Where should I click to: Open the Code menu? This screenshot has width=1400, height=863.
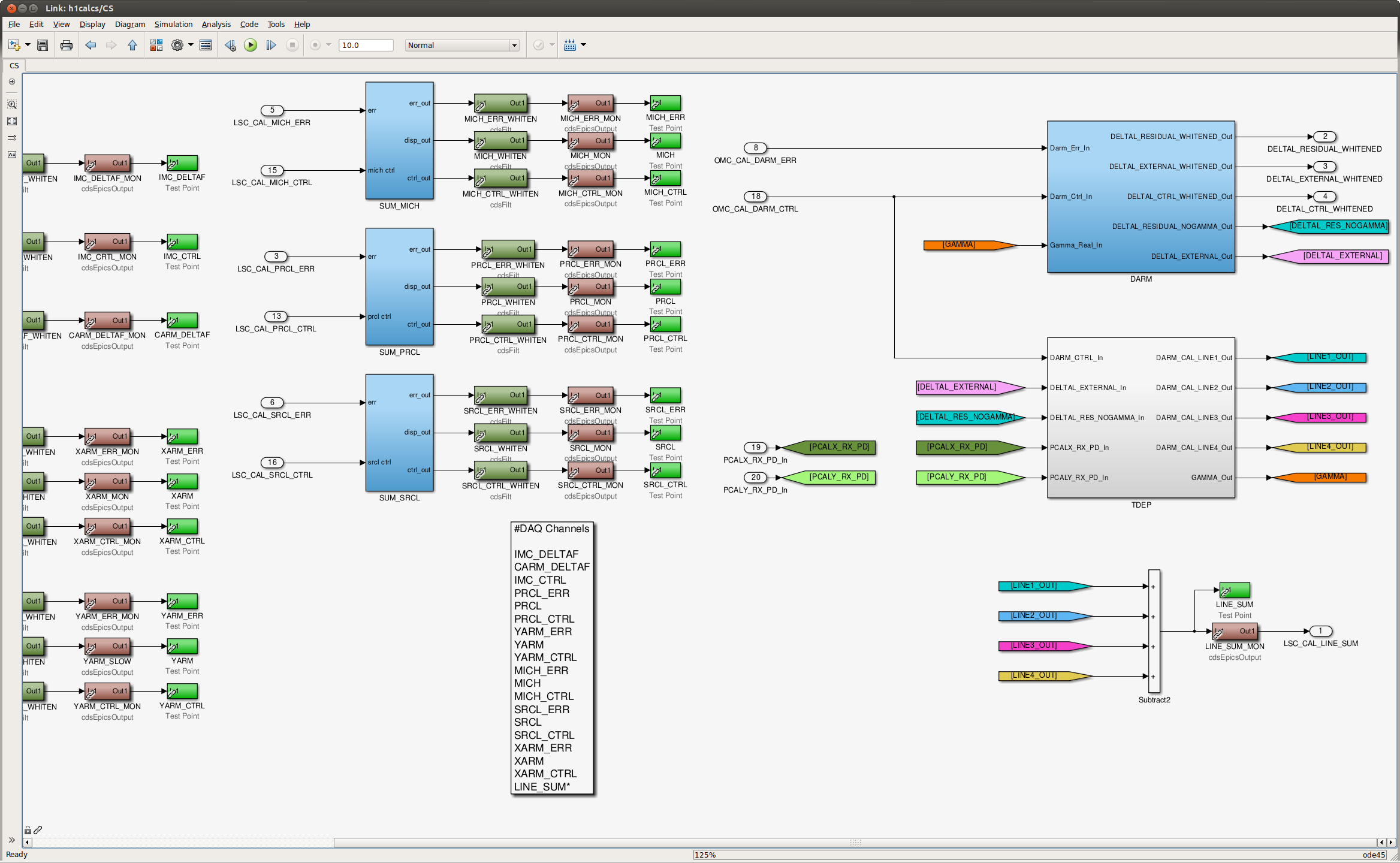[249, 24]
